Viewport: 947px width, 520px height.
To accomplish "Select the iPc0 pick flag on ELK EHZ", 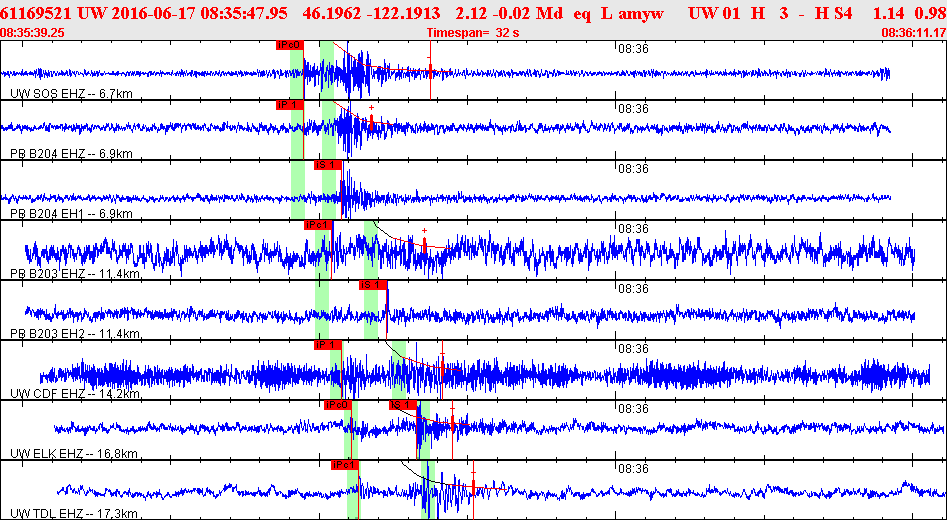I will click(x=338, y=405).
